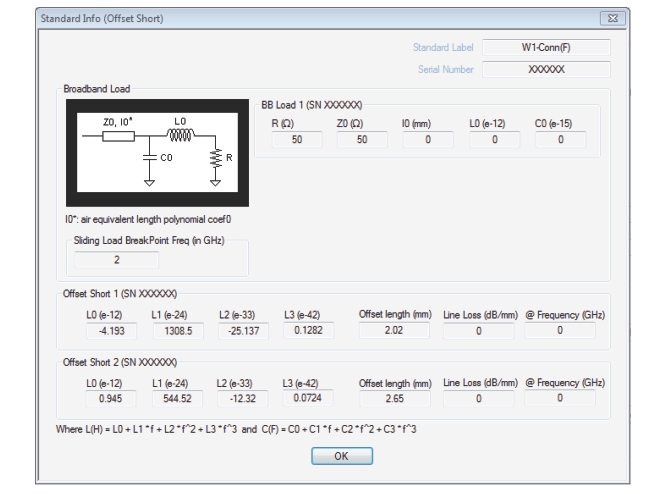Click the BB Load Z0 (Ω) field
Viewport: 665px width, 494px height.
point(363,140)
